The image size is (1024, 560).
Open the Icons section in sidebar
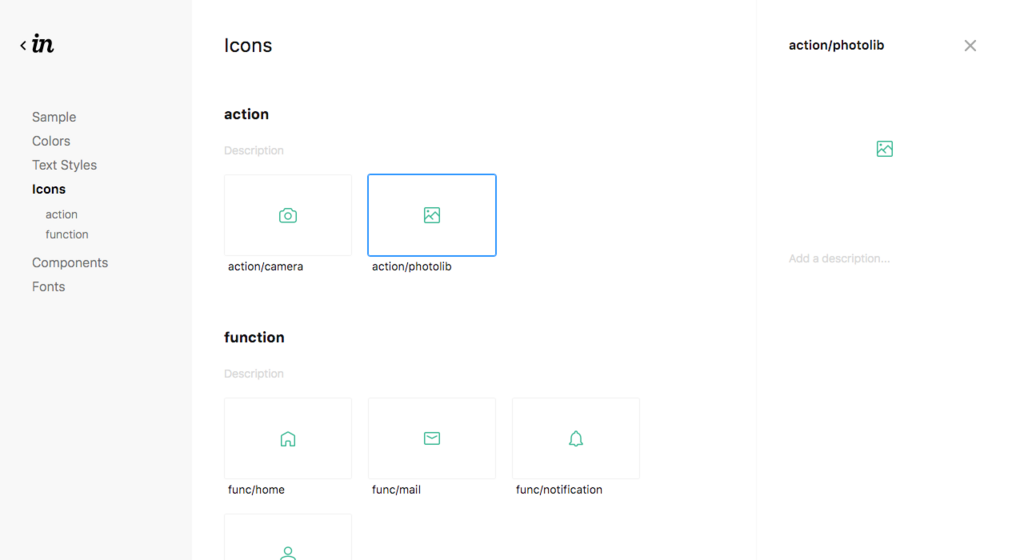coord(49,189)
